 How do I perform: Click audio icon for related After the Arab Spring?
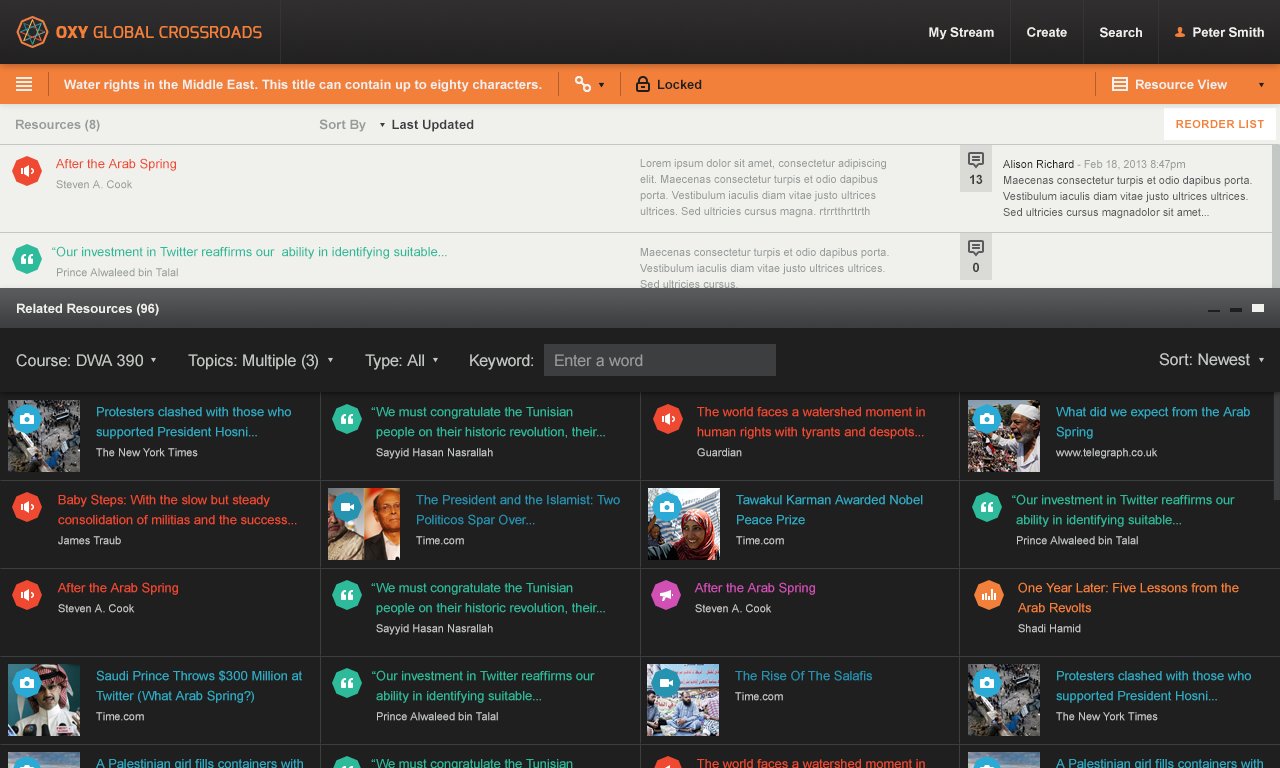point(27,595)
